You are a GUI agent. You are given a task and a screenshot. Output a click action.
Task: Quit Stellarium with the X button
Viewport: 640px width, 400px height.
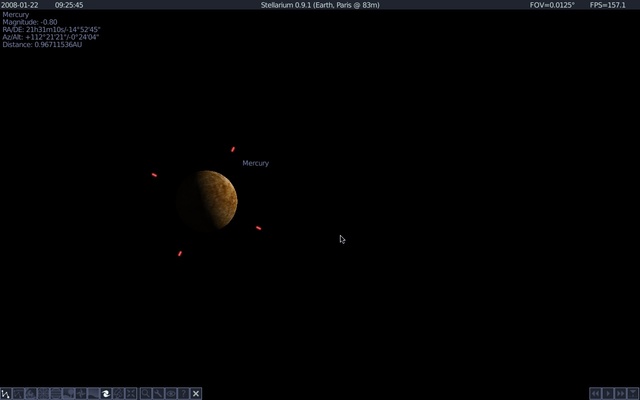pyautogui.click(x=196, y=393)
